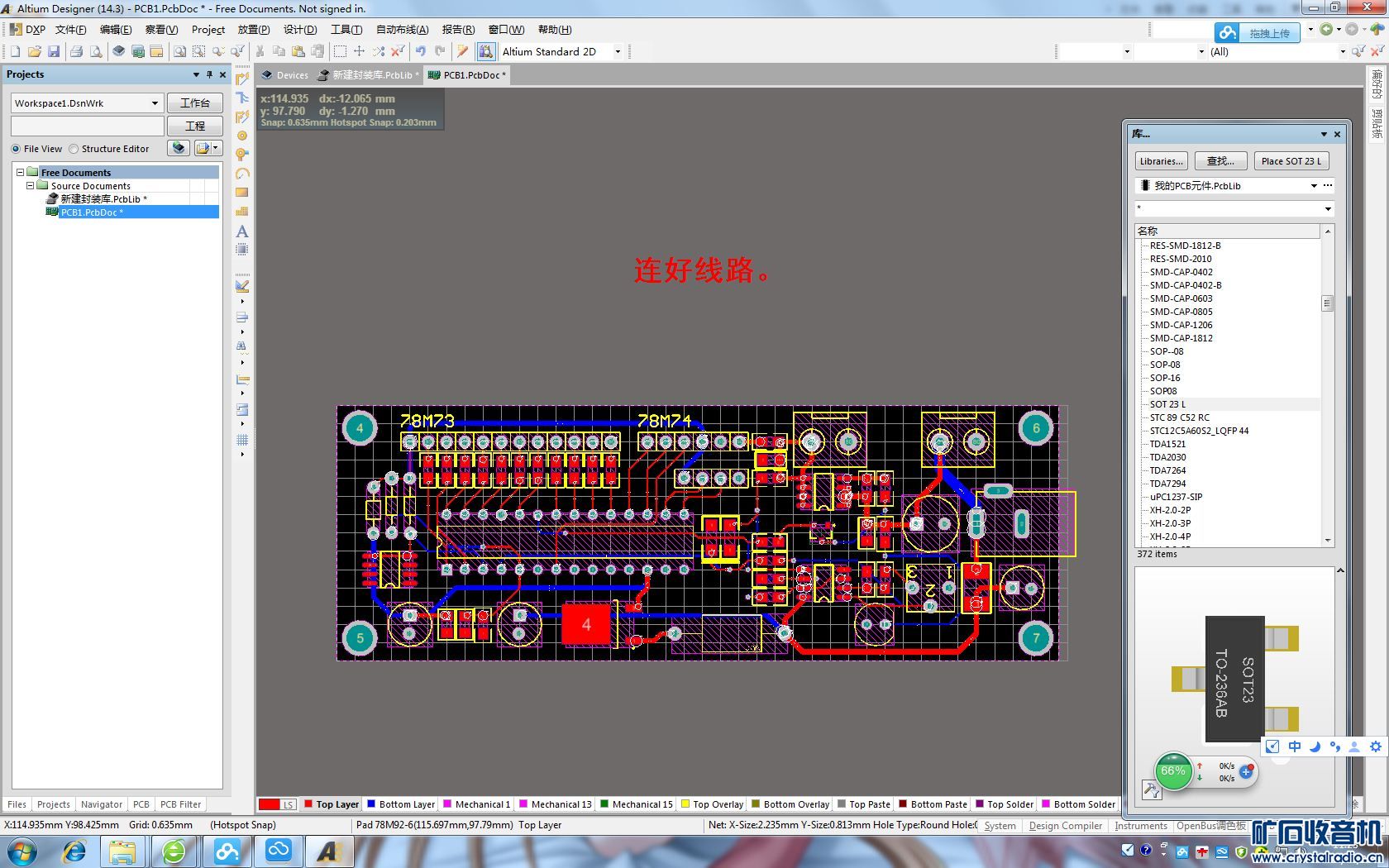Screen dimensions: 1389x868
Task: Open the alignment tools icon
Action: 242,317
